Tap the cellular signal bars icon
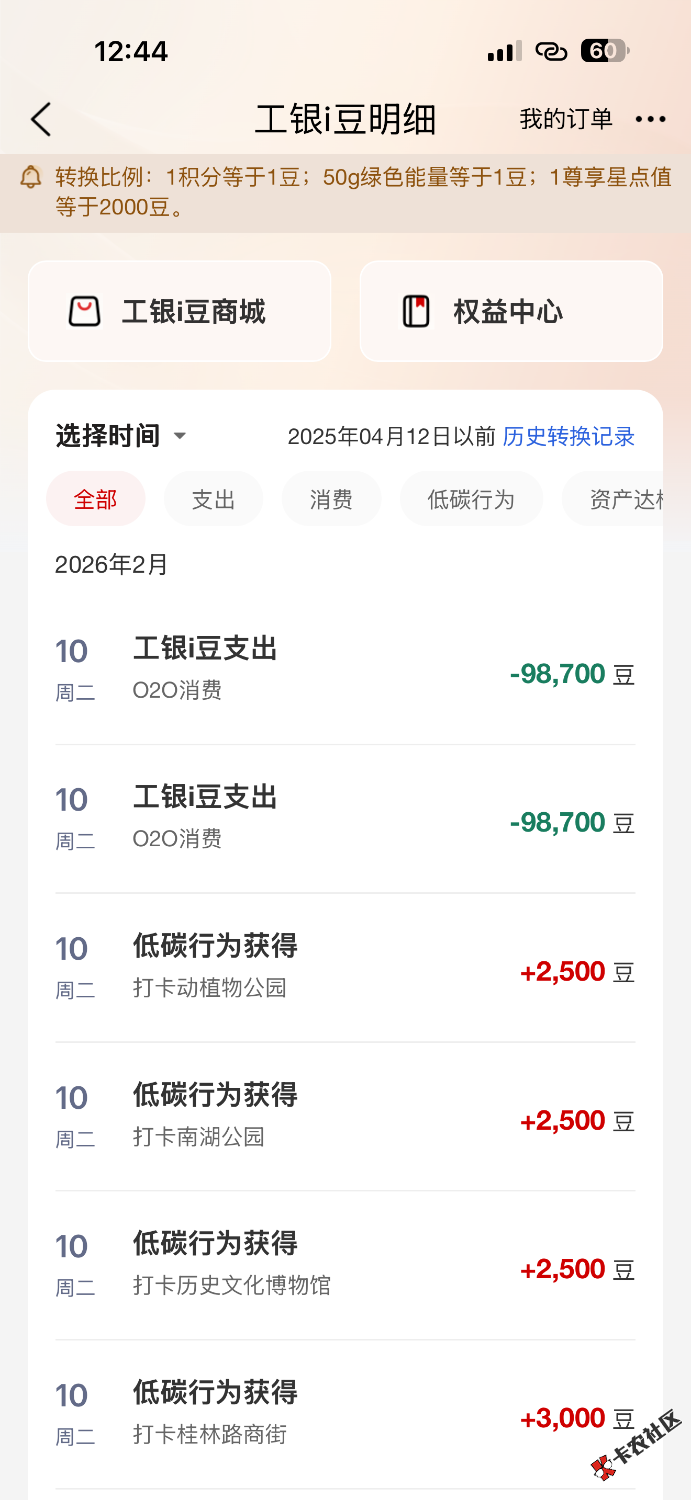This screenshot has height=1500, width=691. click(504, 52)
